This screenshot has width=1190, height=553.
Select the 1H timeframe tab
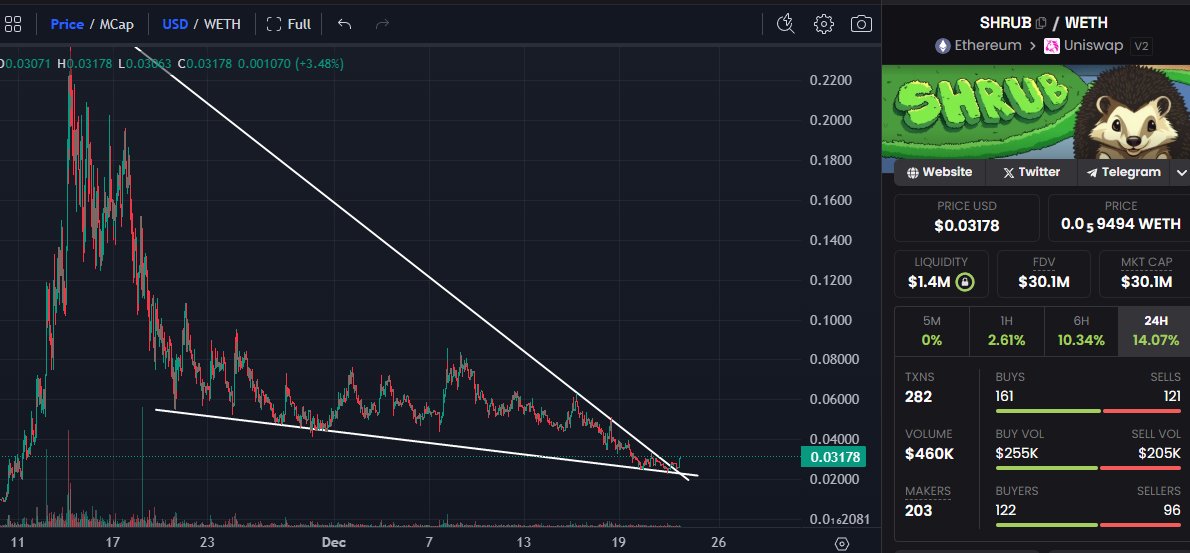tap(1006, 331)
